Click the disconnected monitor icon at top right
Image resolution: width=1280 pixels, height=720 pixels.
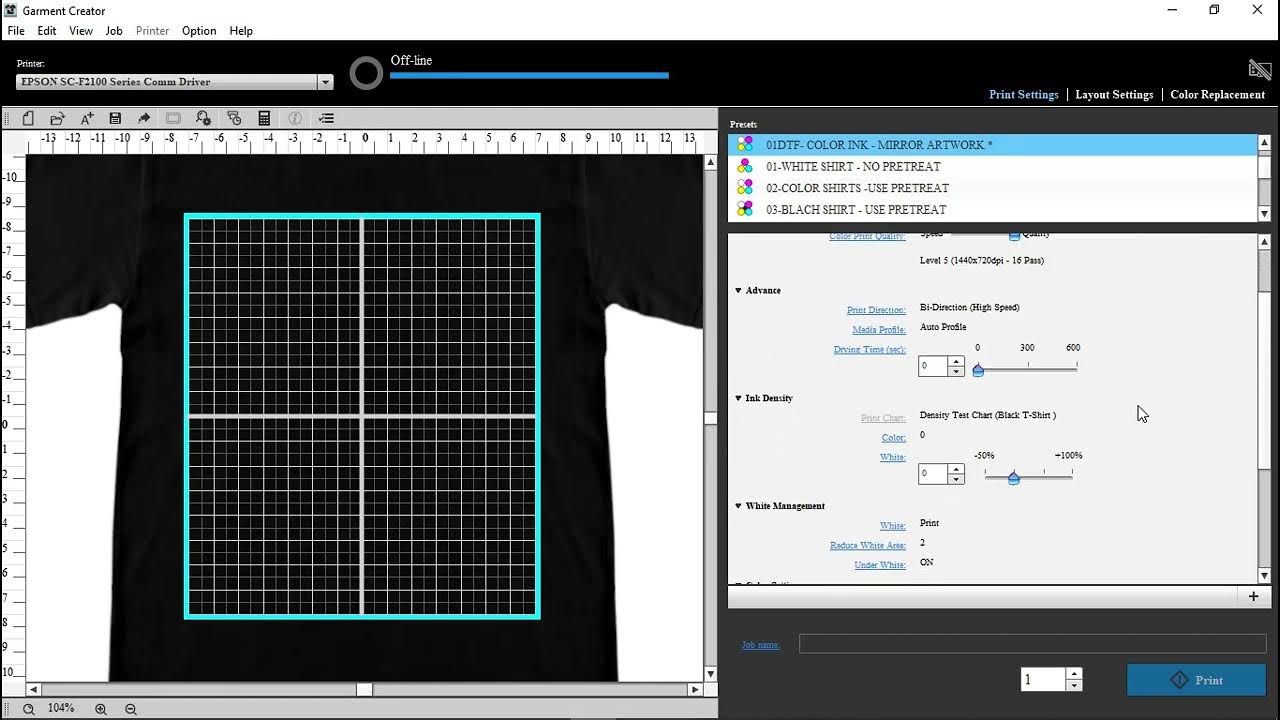[x=1260, y=69]
